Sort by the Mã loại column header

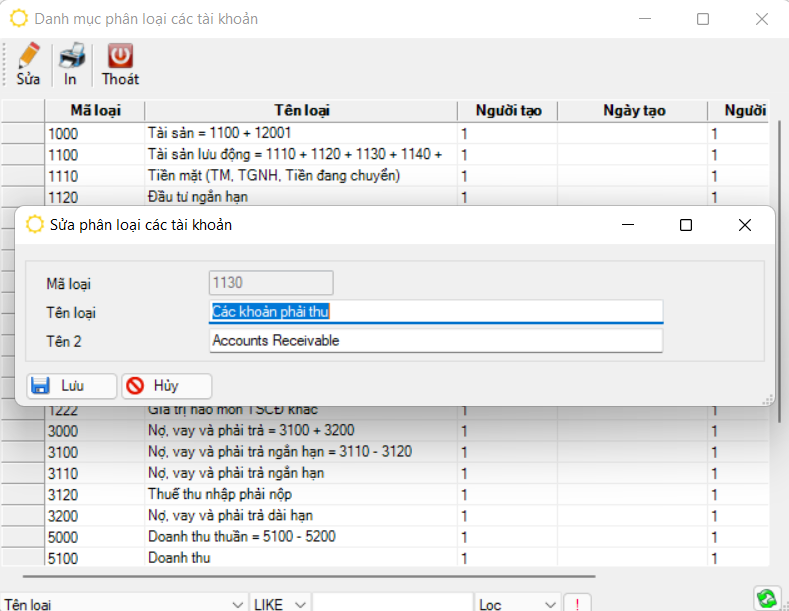pos(95,111)
